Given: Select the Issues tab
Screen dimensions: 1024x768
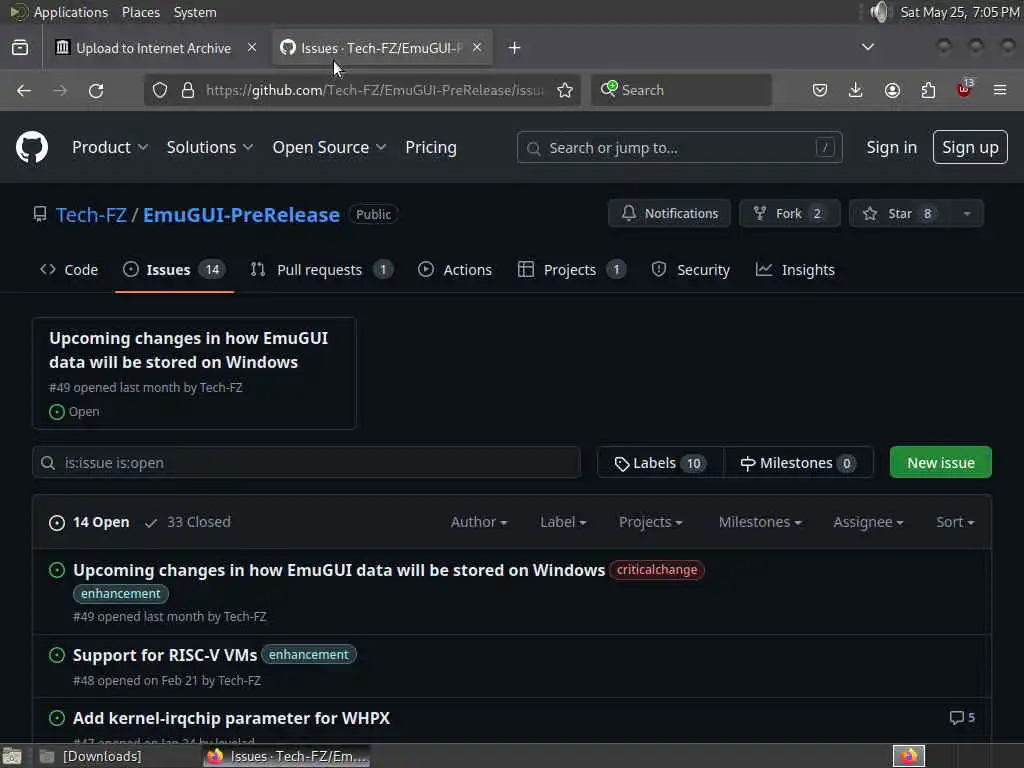Looking at the screenshot, I should coord(174,270).
